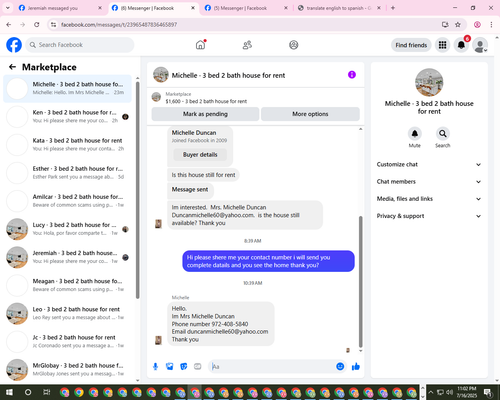Screen dimensions: 500x400
Task: Click the Find friends button
Action: tap(411, 45)
